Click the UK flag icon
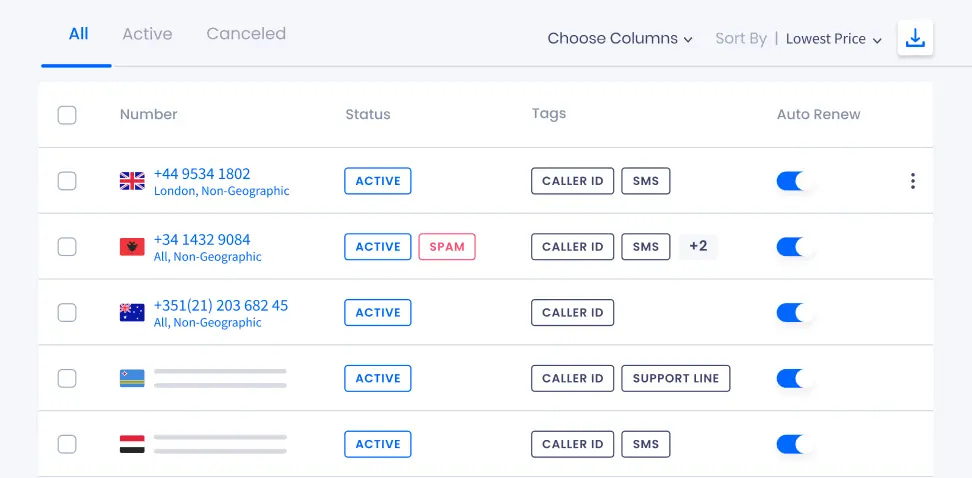 point(132,181)
